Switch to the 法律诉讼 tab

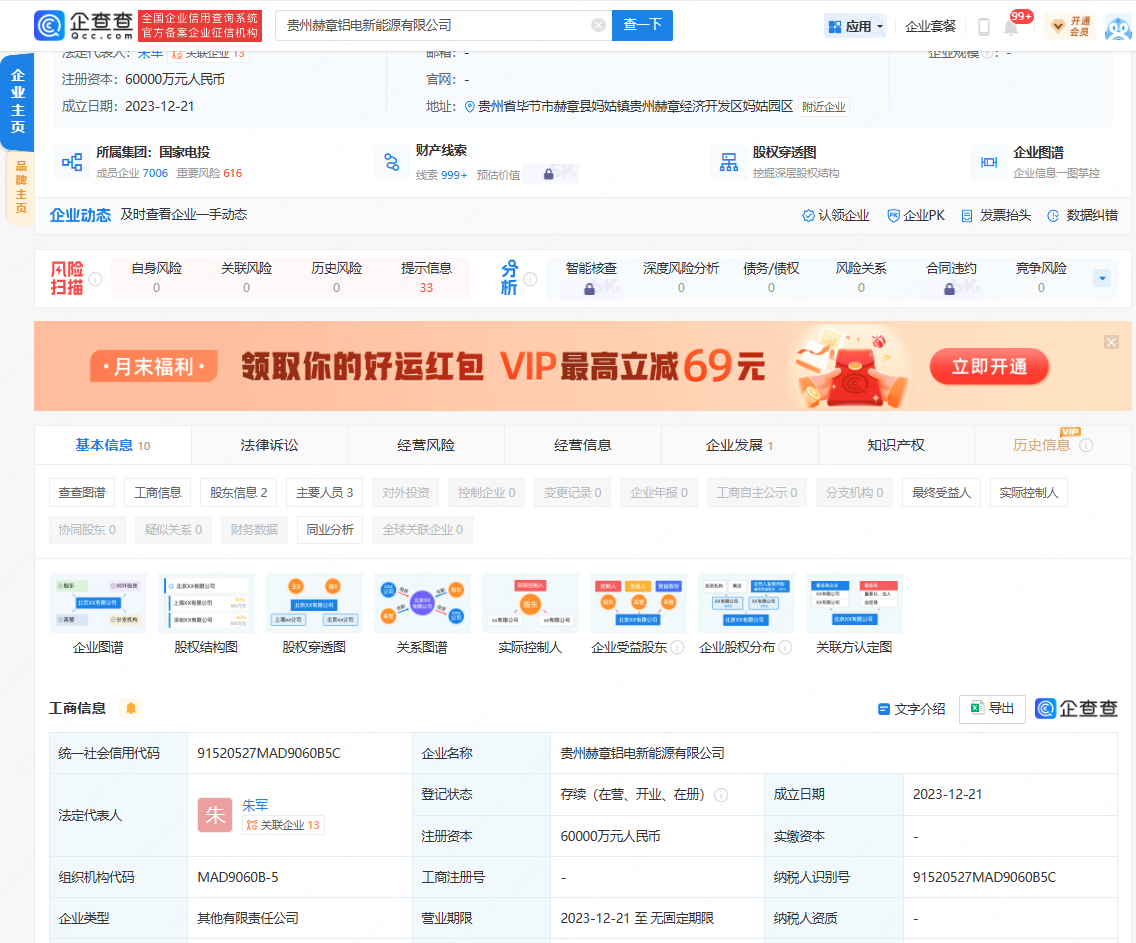click(269, 445)
